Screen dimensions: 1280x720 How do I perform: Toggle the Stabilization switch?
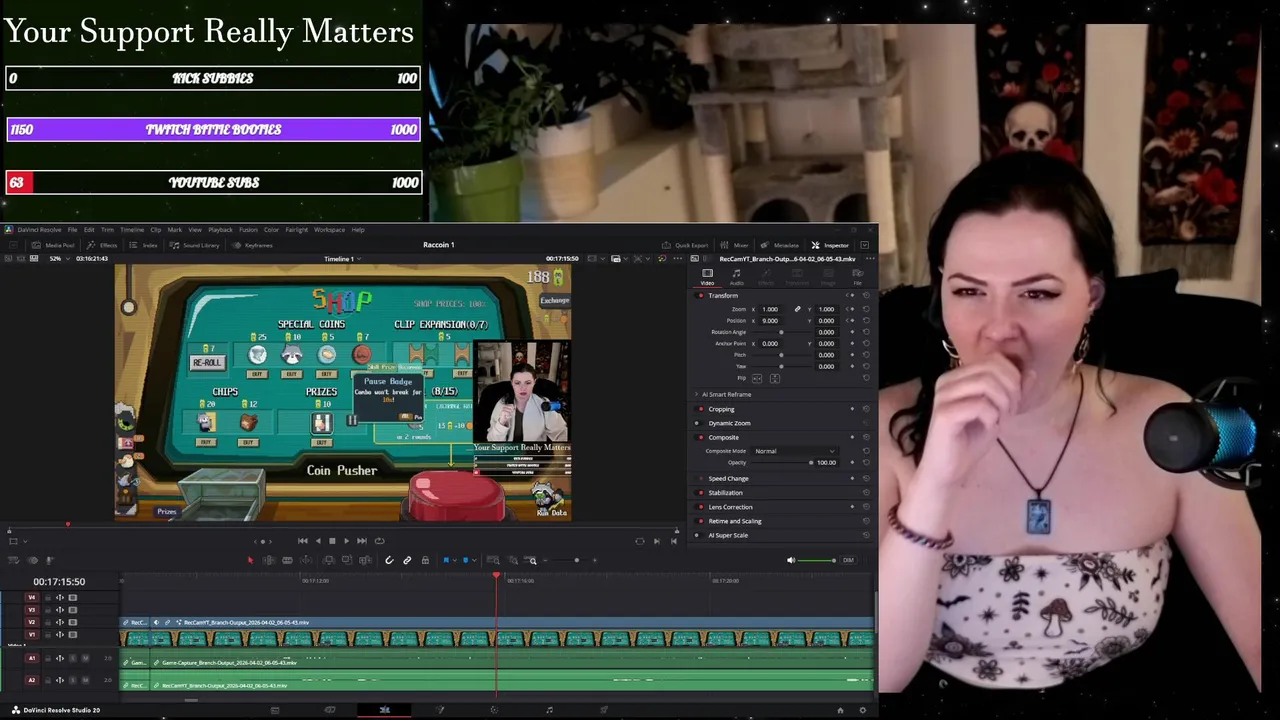[699, 493]
